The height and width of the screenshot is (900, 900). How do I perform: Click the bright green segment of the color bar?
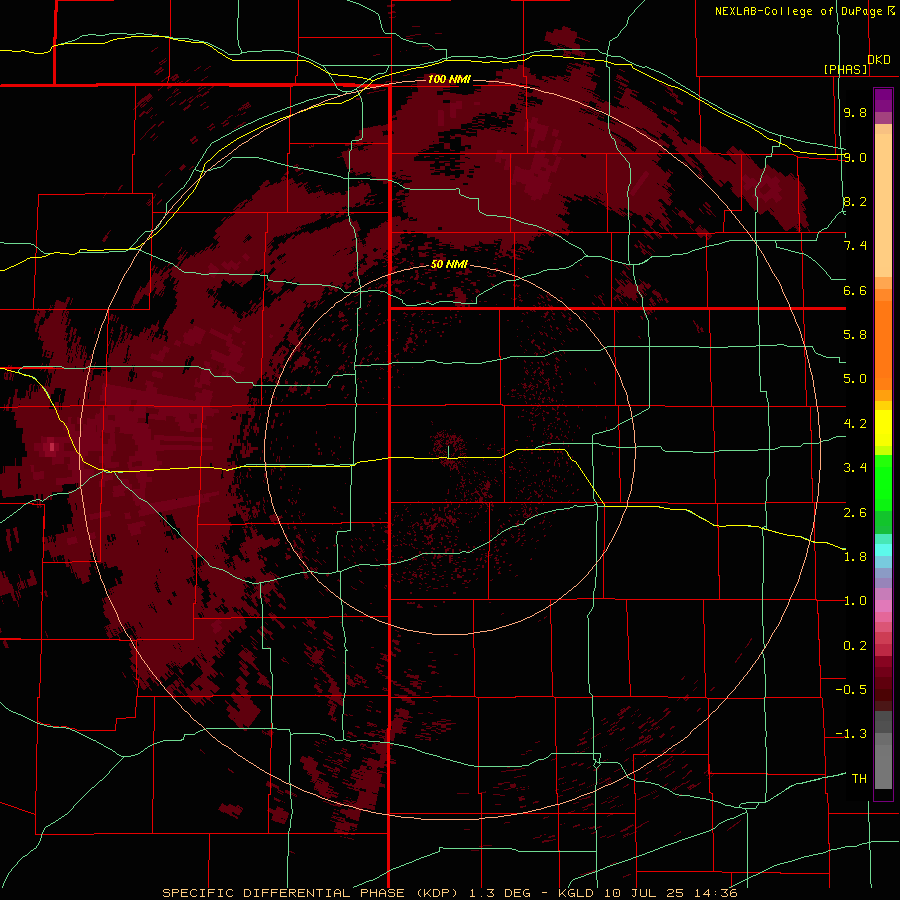pos(883,483)
